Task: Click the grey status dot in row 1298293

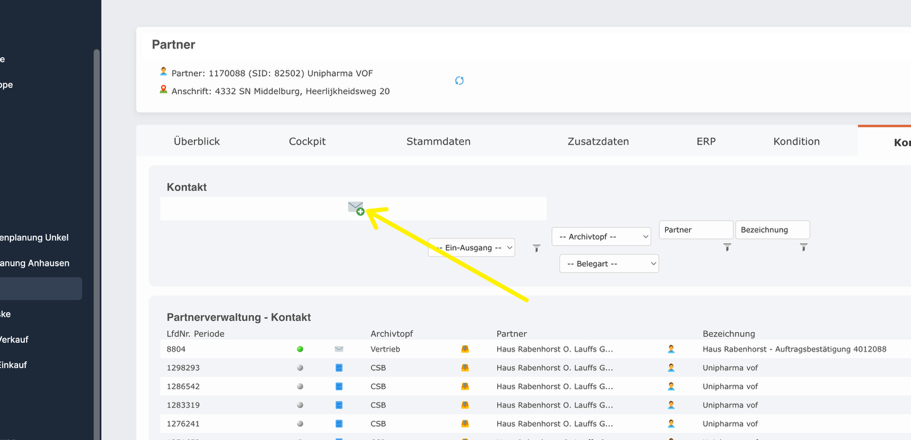Action: 300,368
